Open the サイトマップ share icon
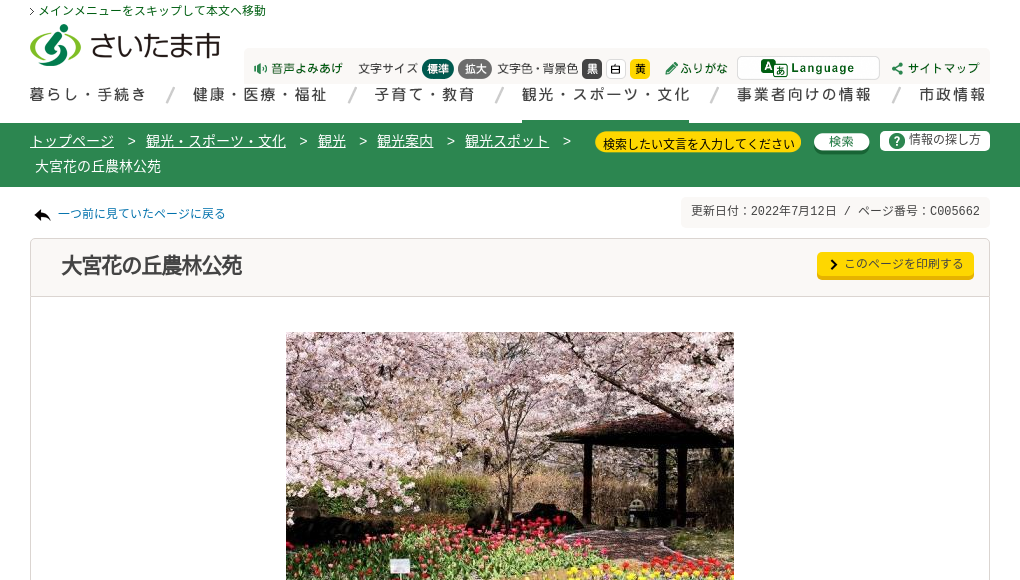Viewport: 1020px width, 580px height. (899, 68)
